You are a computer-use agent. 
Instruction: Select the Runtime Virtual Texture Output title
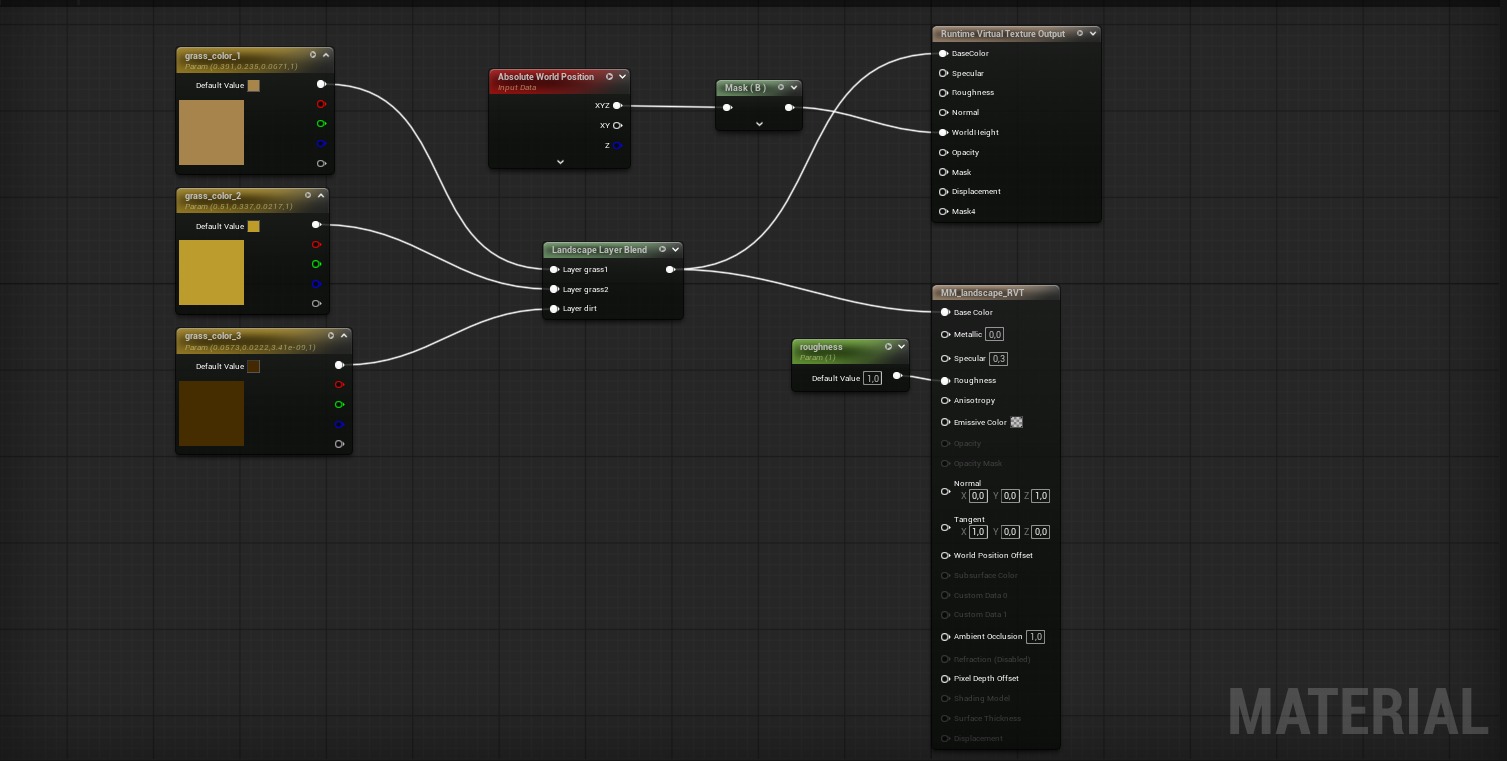coord(1003,34)
